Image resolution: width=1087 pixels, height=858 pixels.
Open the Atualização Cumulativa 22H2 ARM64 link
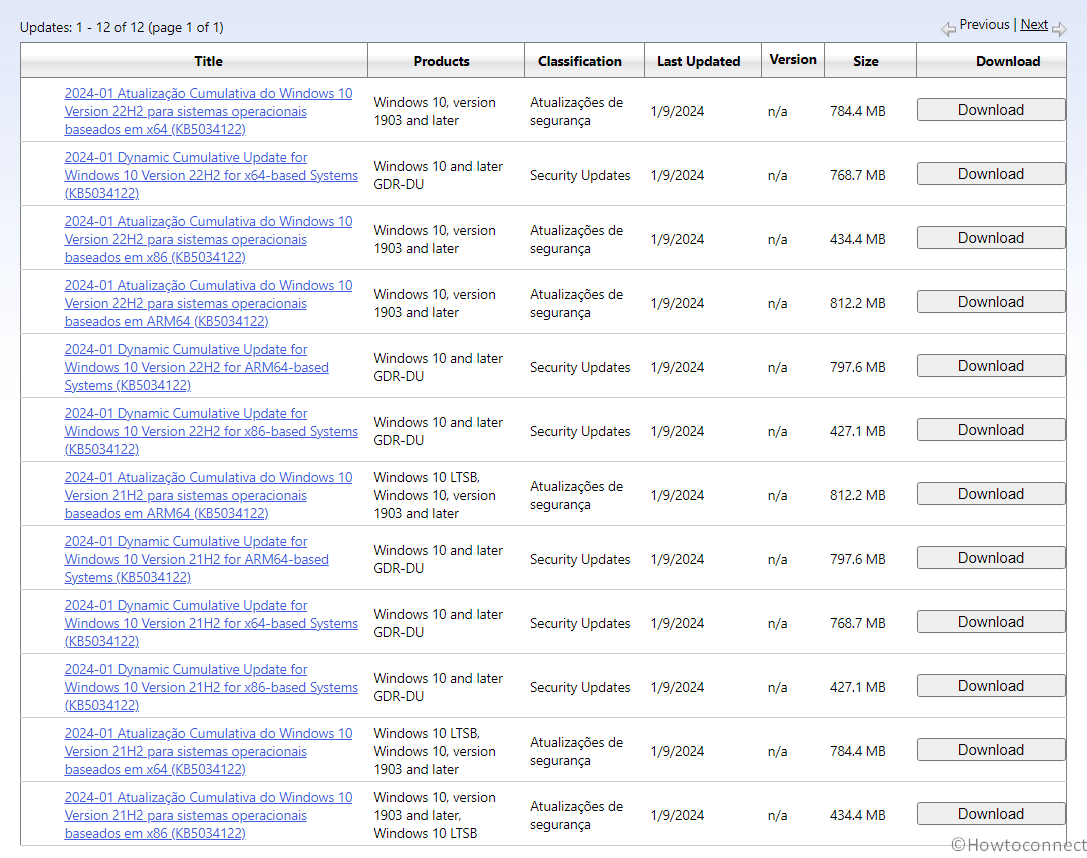(x=208, y=303)
